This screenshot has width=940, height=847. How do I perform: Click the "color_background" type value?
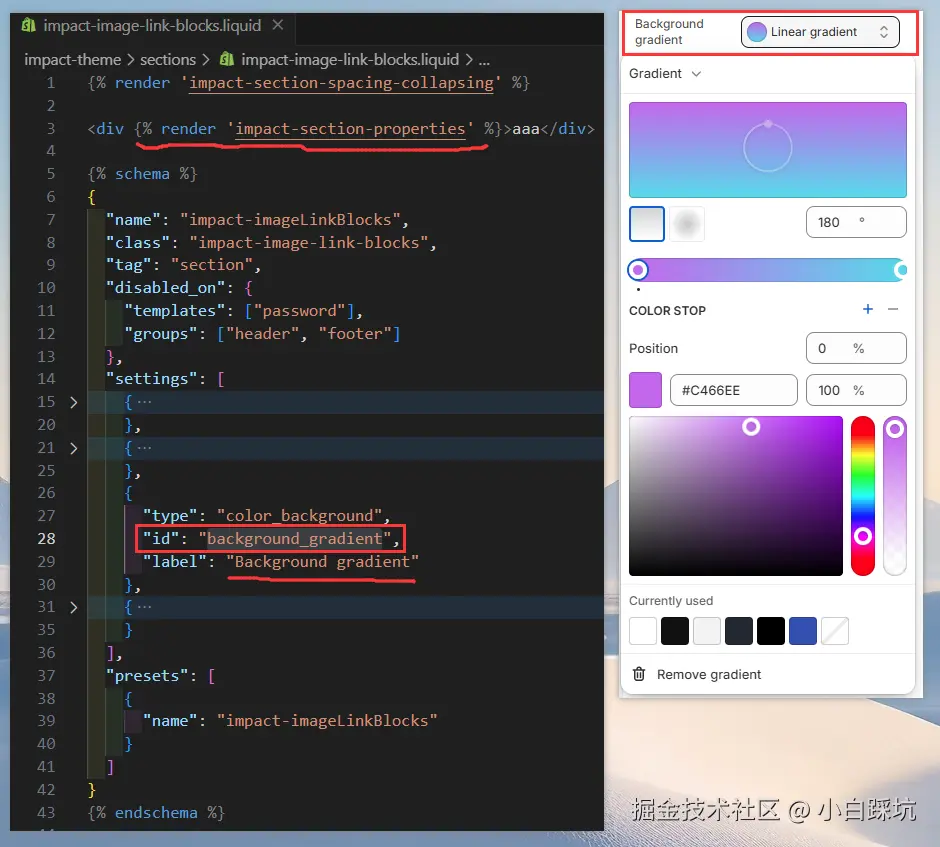[x=299, y=516]
